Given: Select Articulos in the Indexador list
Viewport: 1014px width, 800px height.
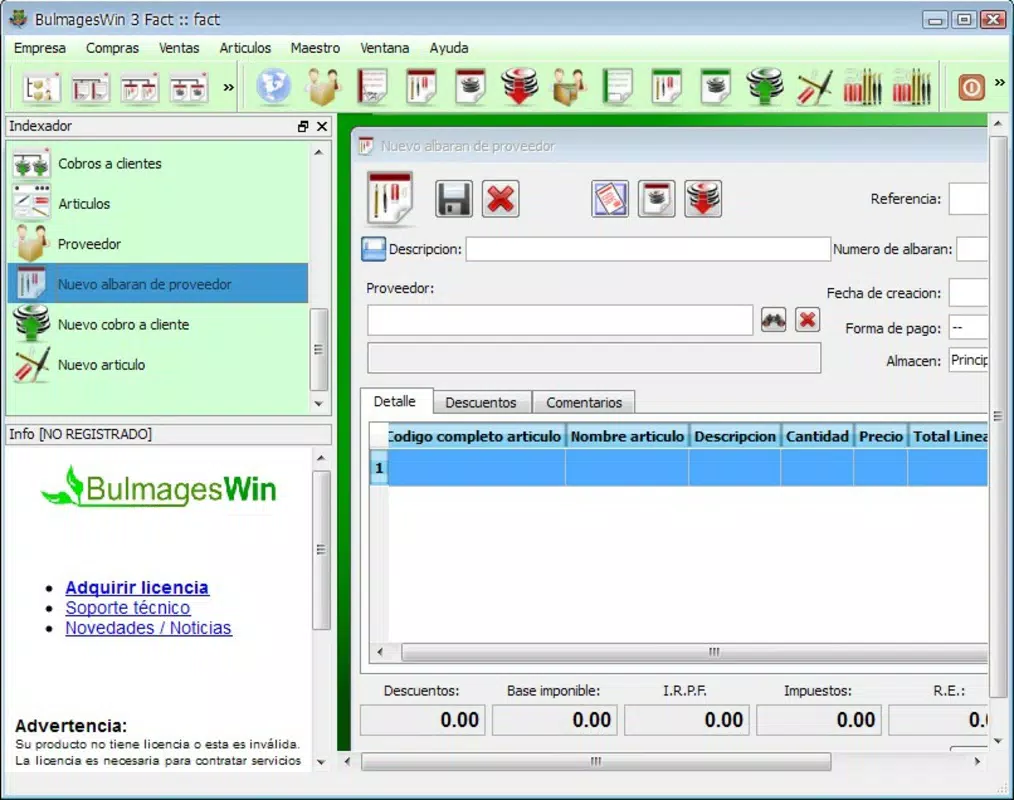Looking at the screenshot, I should 158,204.
